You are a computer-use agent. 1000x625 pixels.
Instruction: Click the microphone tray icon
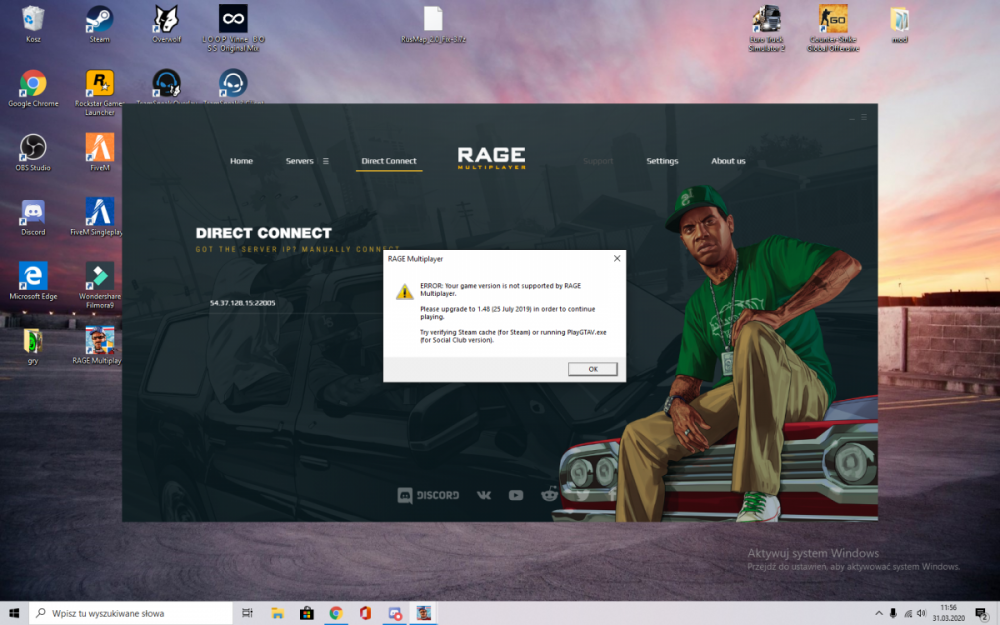pos(893,613)
